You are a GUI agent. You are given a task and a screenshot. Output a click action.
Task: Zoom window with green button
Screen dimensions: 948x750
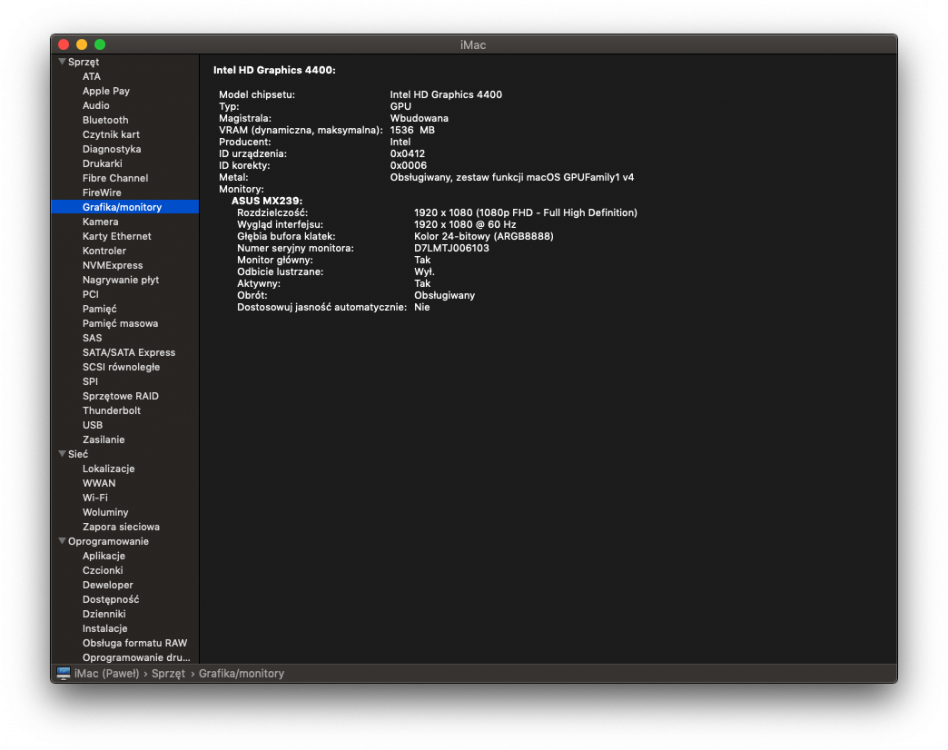[x=100, y=44]
